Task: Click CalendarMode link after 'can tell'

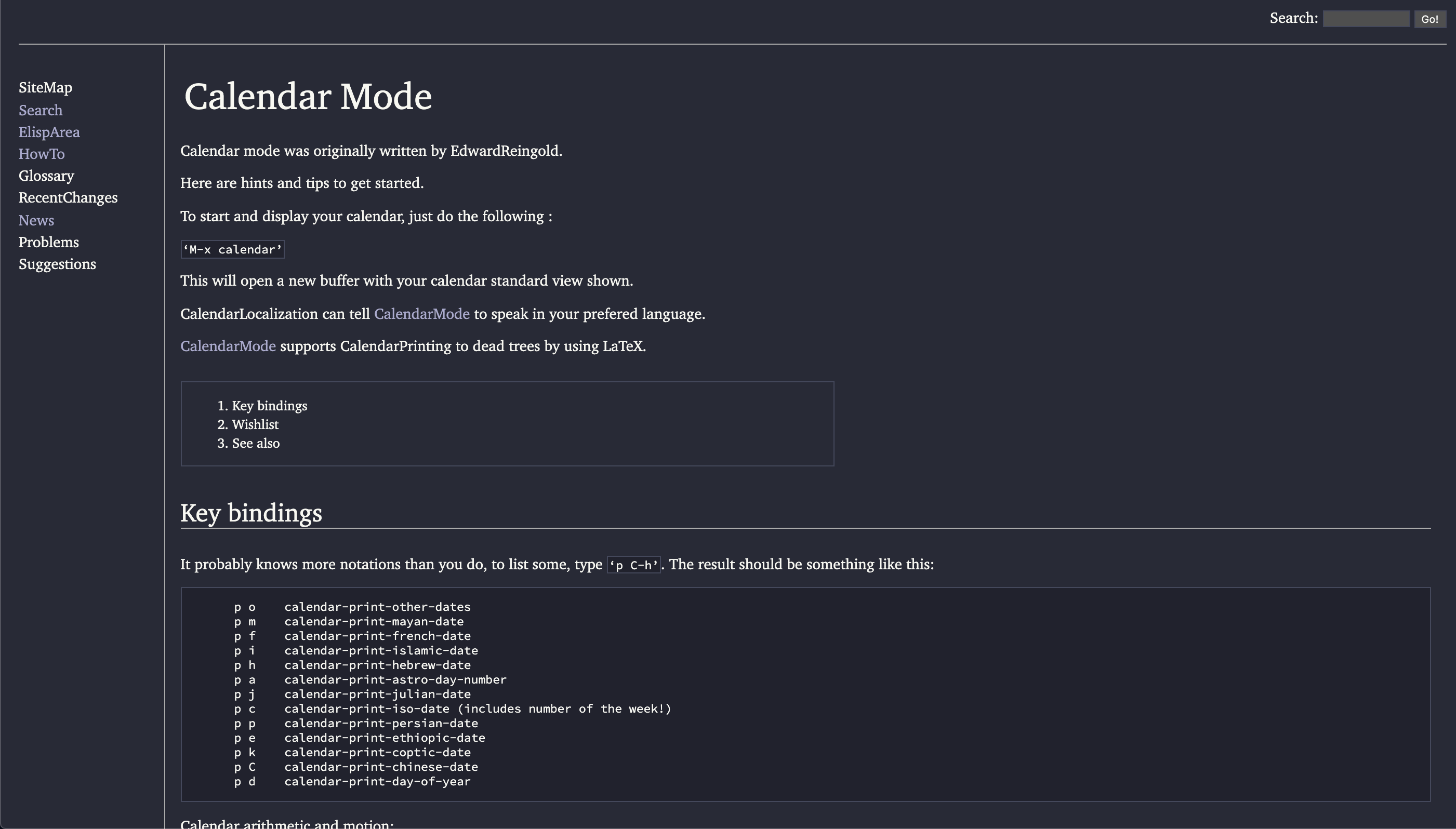Action: 421,314
